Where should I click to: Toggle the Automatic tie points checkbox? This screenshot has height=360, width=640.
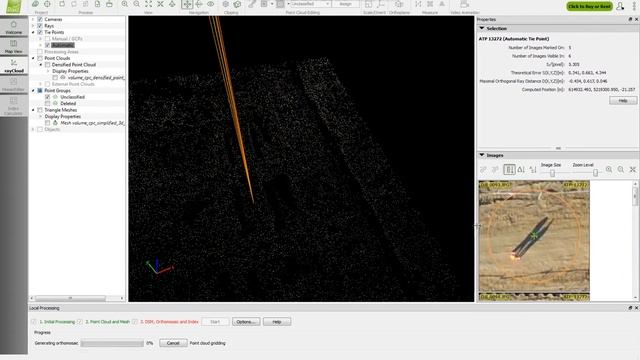(x=47, y=45)
